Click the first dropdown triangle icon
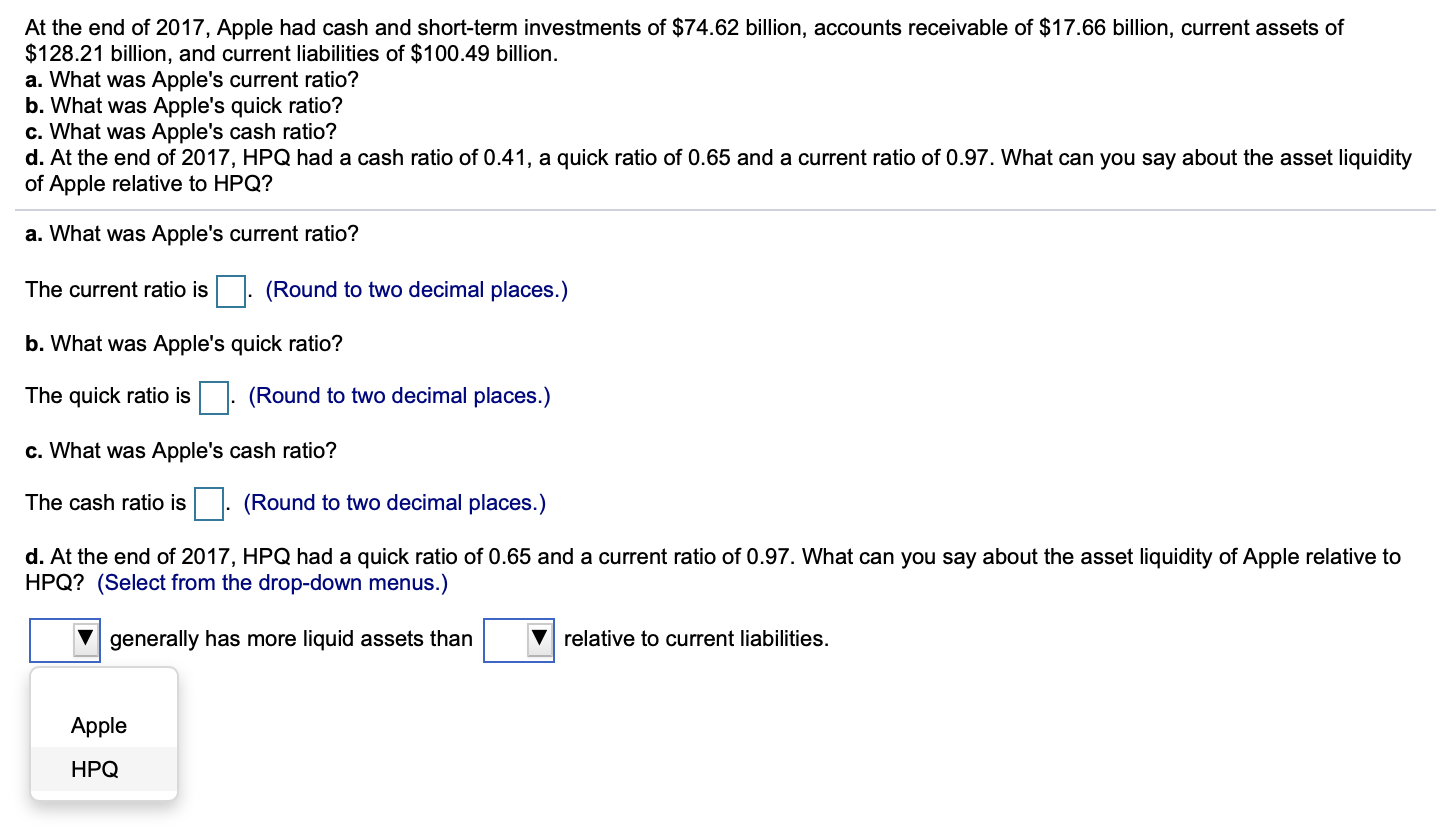The height and width of the screenshot is (832, 1442). [84, 639]
